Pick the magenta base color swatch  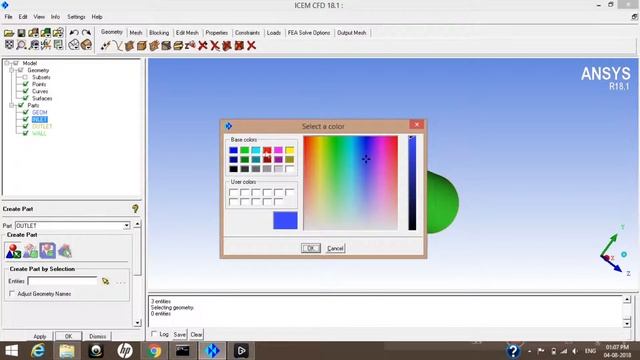tap(278, 150)
